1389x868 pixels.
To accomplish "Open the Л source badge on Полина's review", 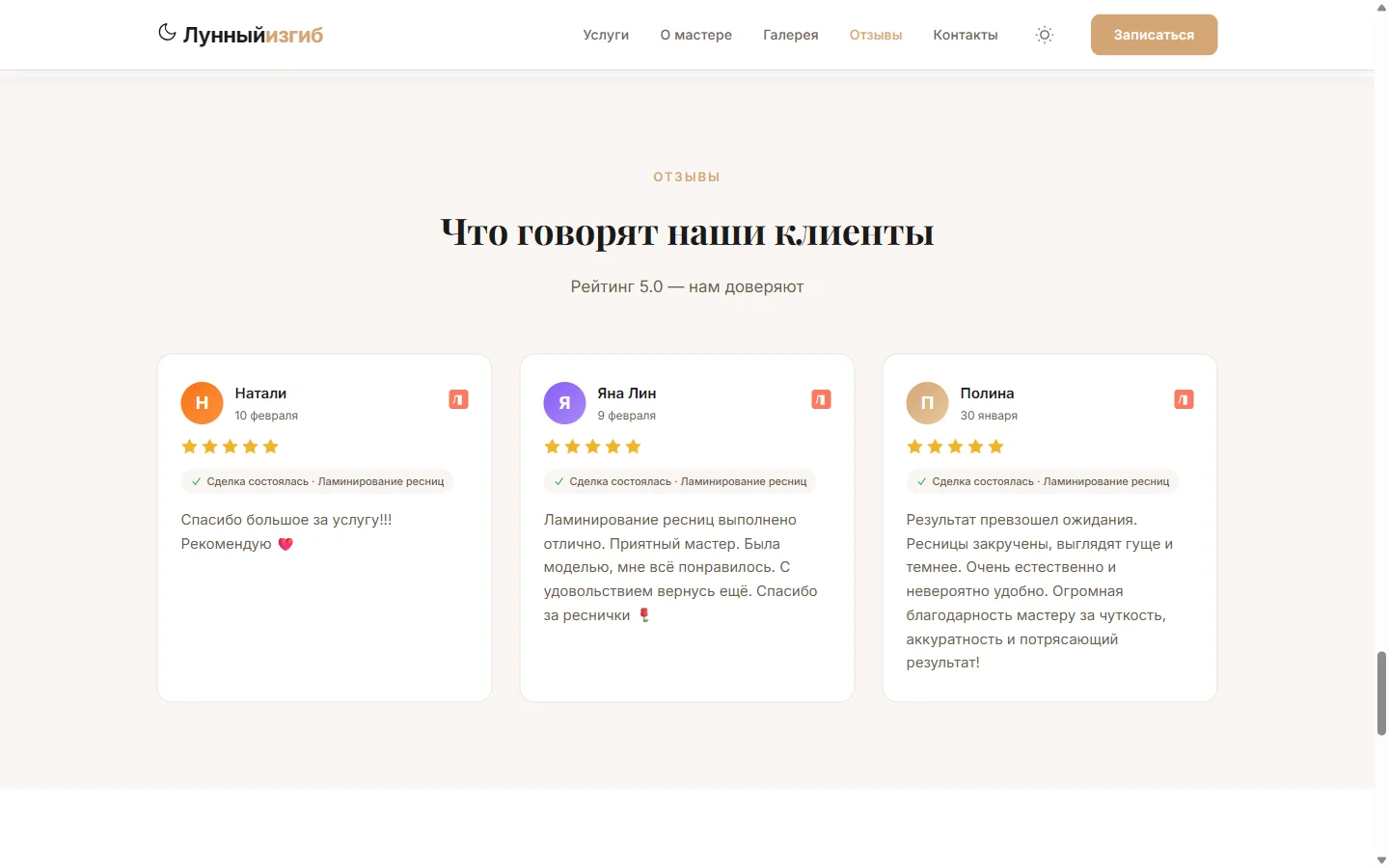I will click(1184, 398).
